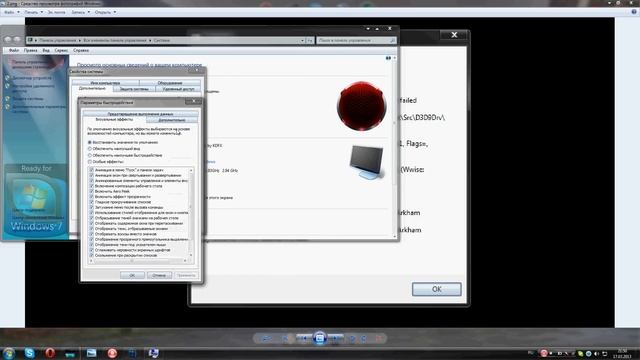Expand the address bar history dropdown arrow
Screen dimensions: 640x360
pos(302,40)
